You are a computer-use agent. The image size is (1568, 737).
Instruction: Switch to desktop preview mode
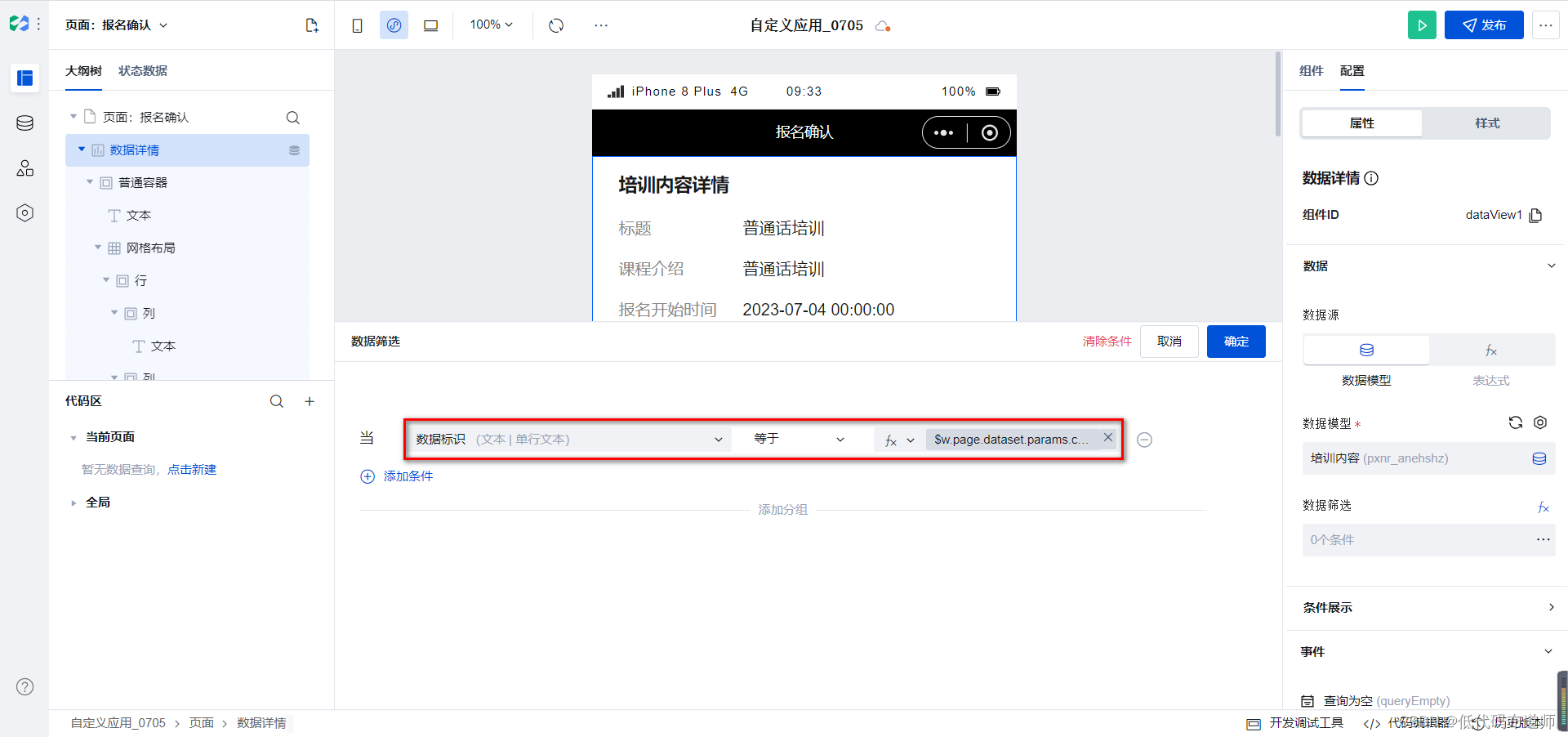coord(430,25)
